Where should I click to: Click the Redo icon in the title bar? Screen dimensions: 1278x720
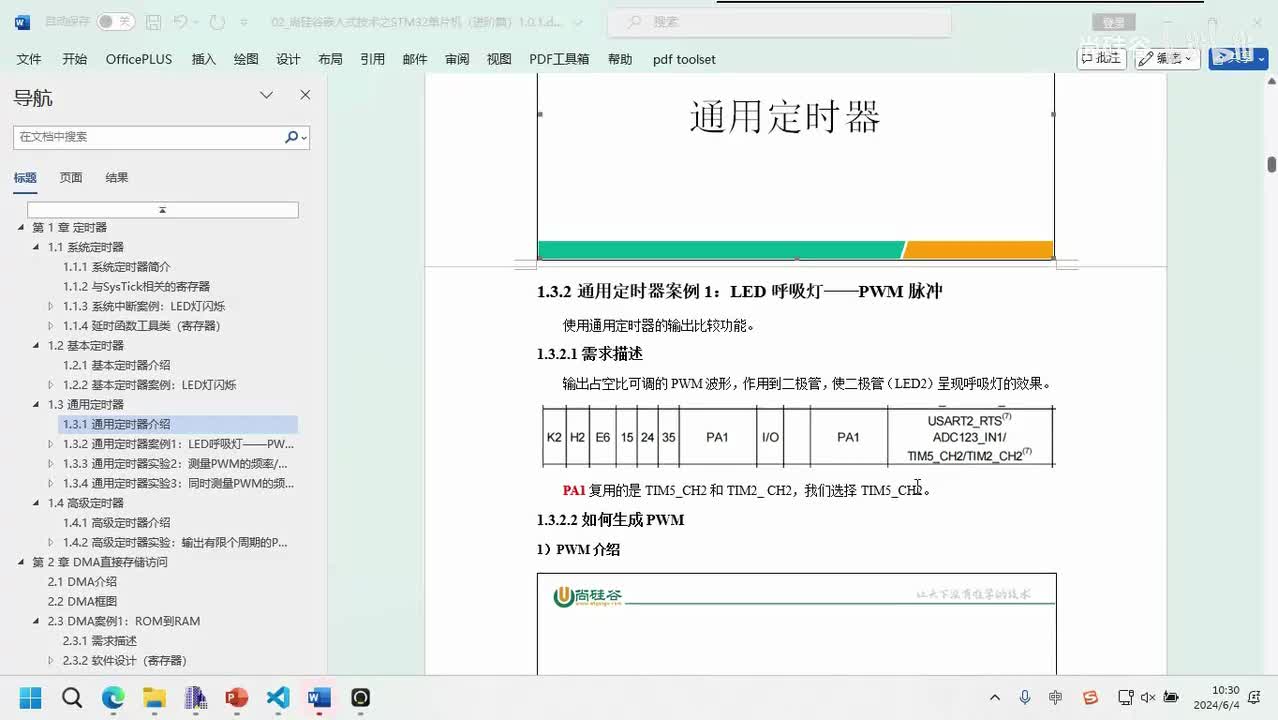(217, 21)
